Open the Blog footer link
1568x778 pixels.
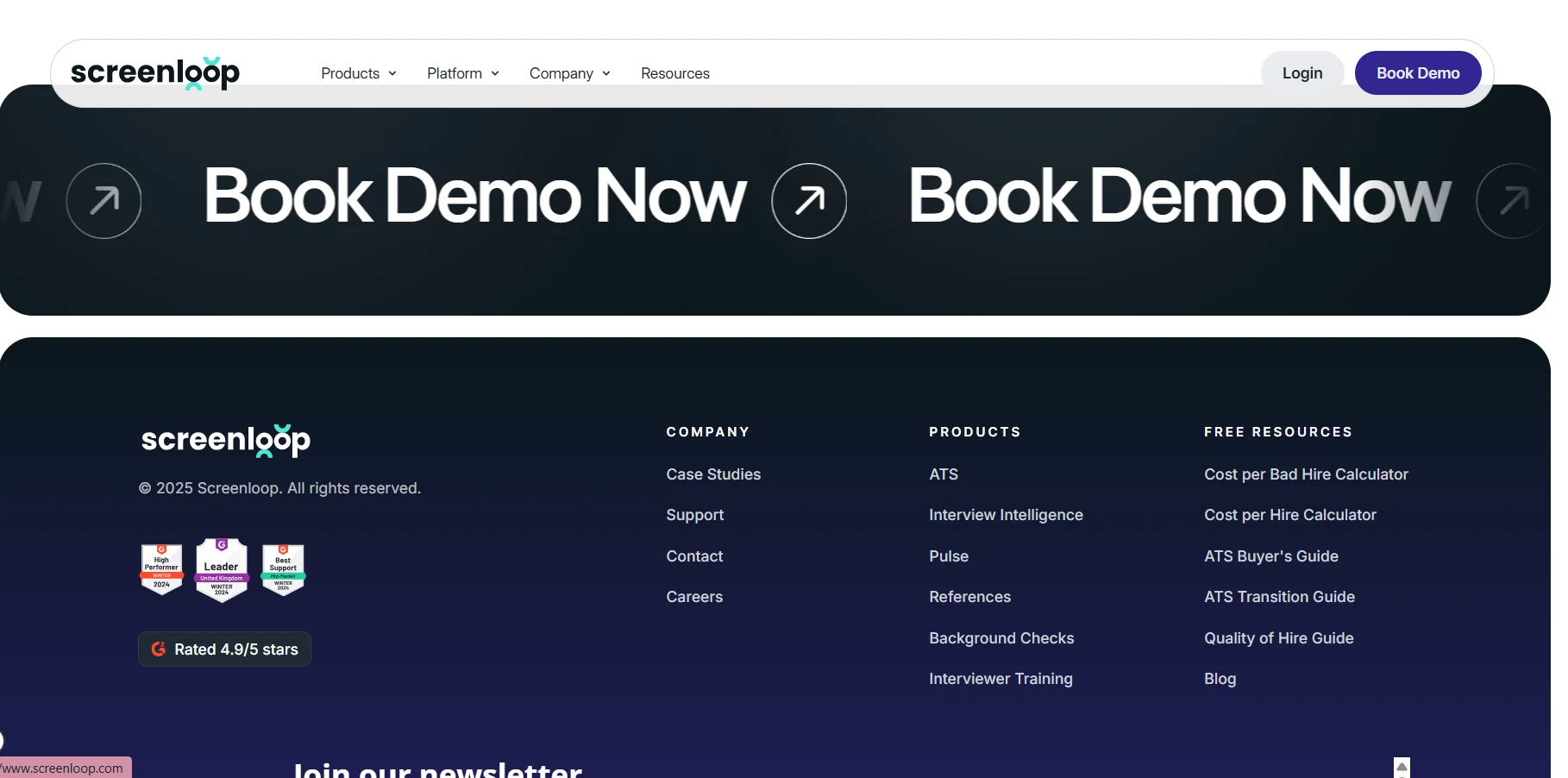[1220, 679]
